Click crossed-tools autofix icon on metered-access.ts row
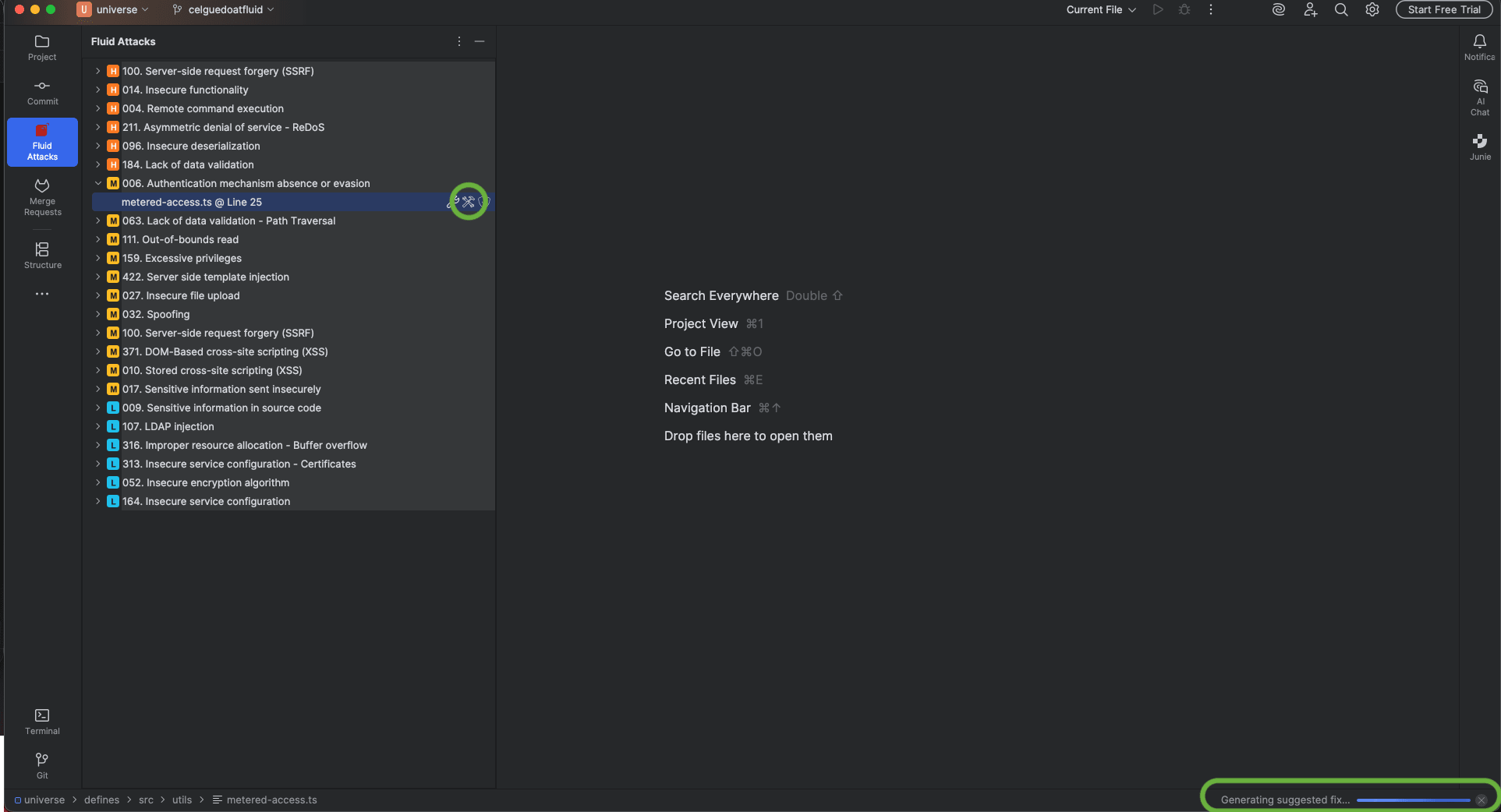Viewport: 1501px width, 812px height. 468,202
